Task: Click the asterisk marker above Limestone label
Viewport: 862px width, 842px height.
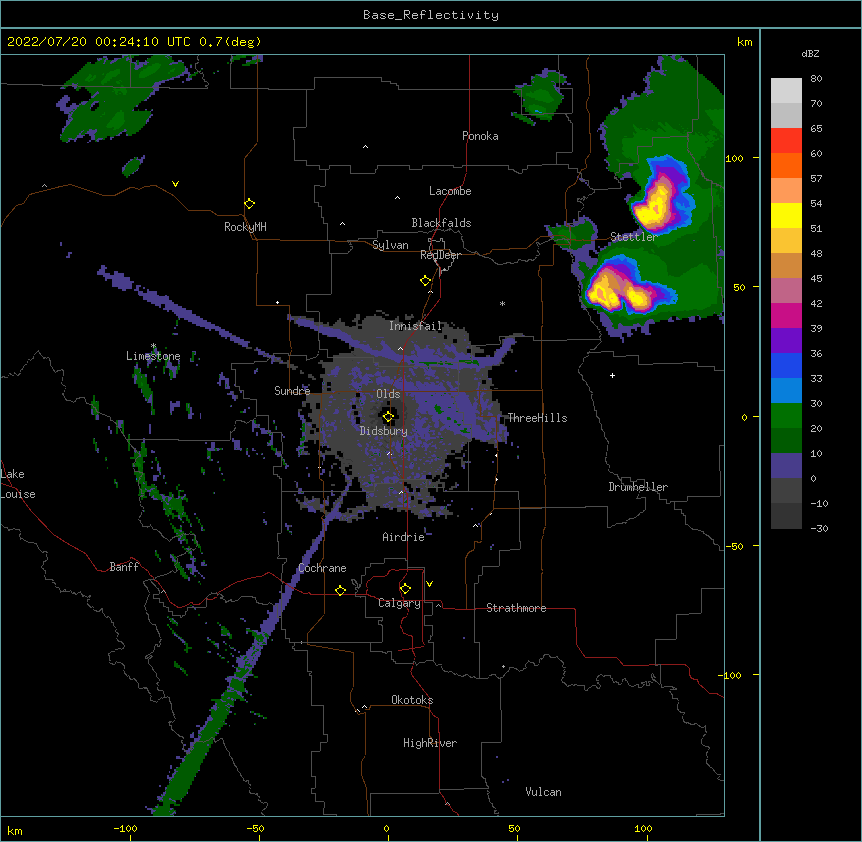Action: click(153, 346)
